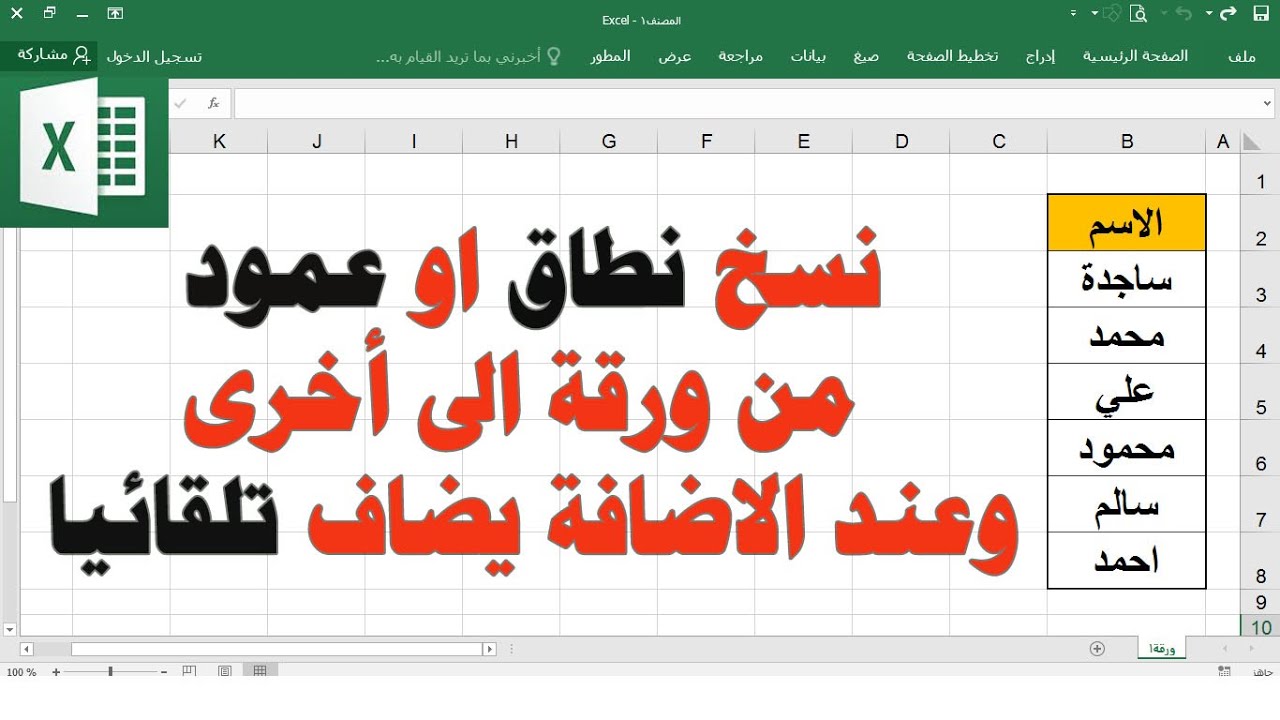The width and height of the screenshot is (1280, 720).
Task: Expand the formula bar chevron
Action: (1268, 103)
